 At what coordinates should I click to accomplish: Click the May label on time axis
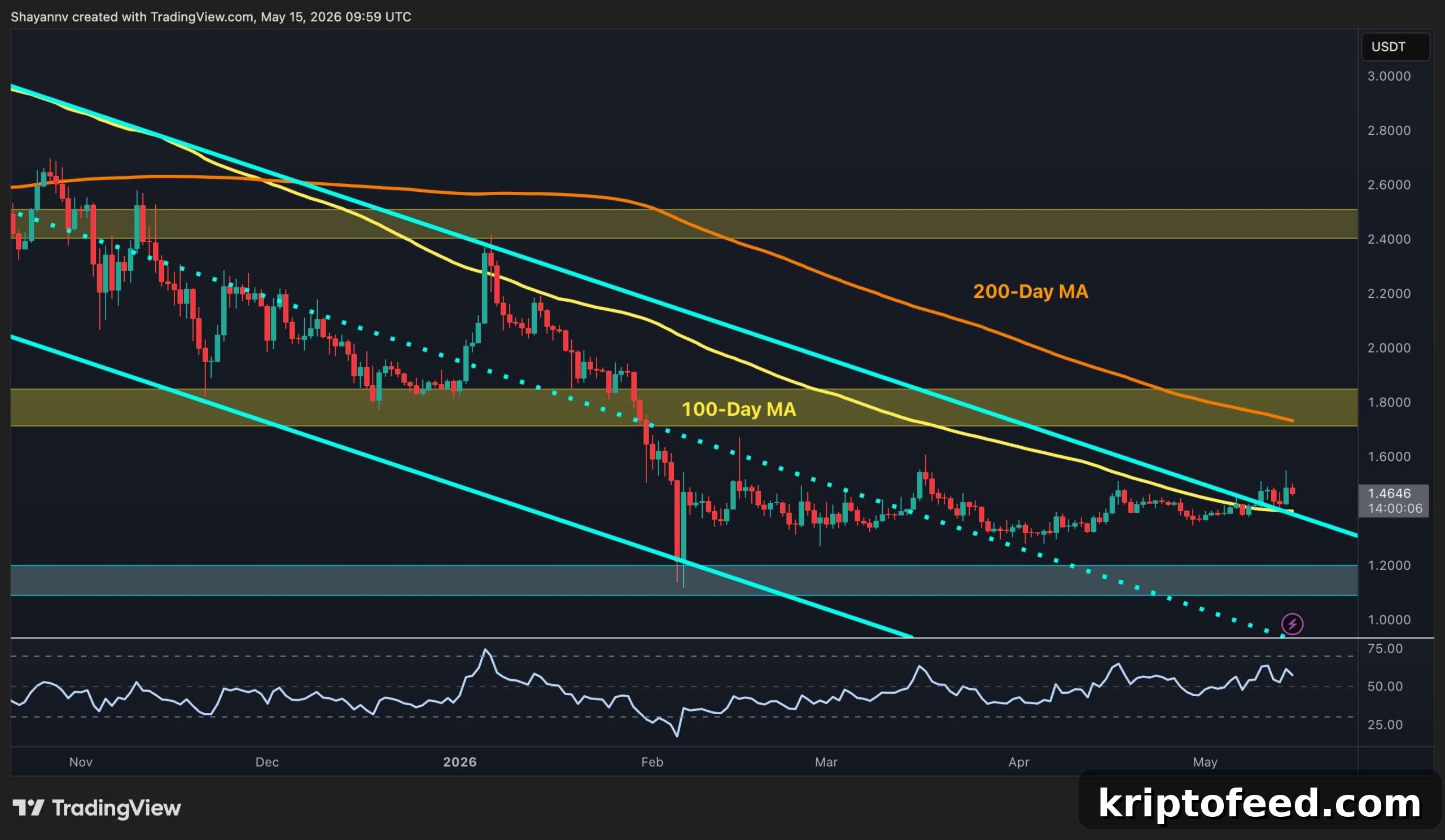tap(1205, 762)
